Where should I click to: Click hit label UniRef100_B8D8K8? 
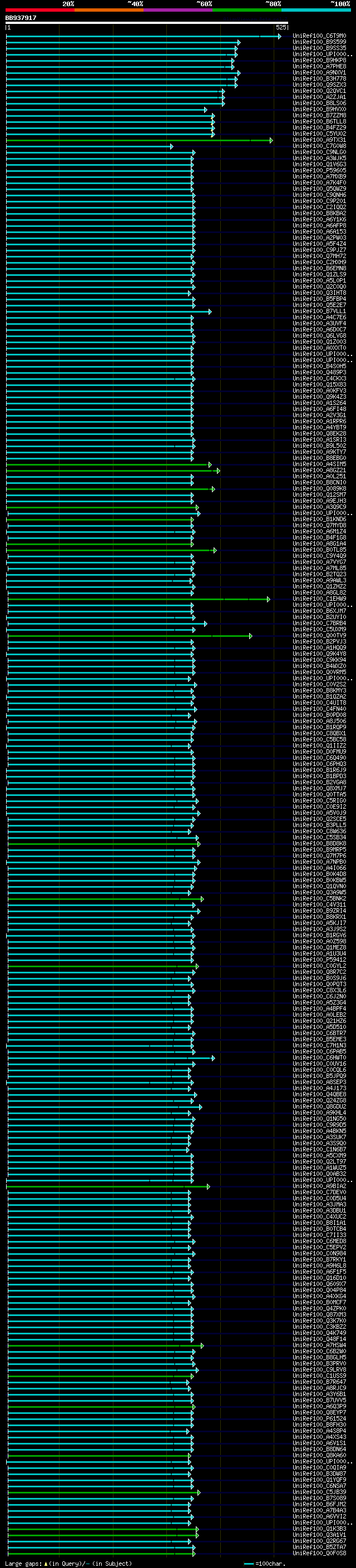(x=319, y=844)
